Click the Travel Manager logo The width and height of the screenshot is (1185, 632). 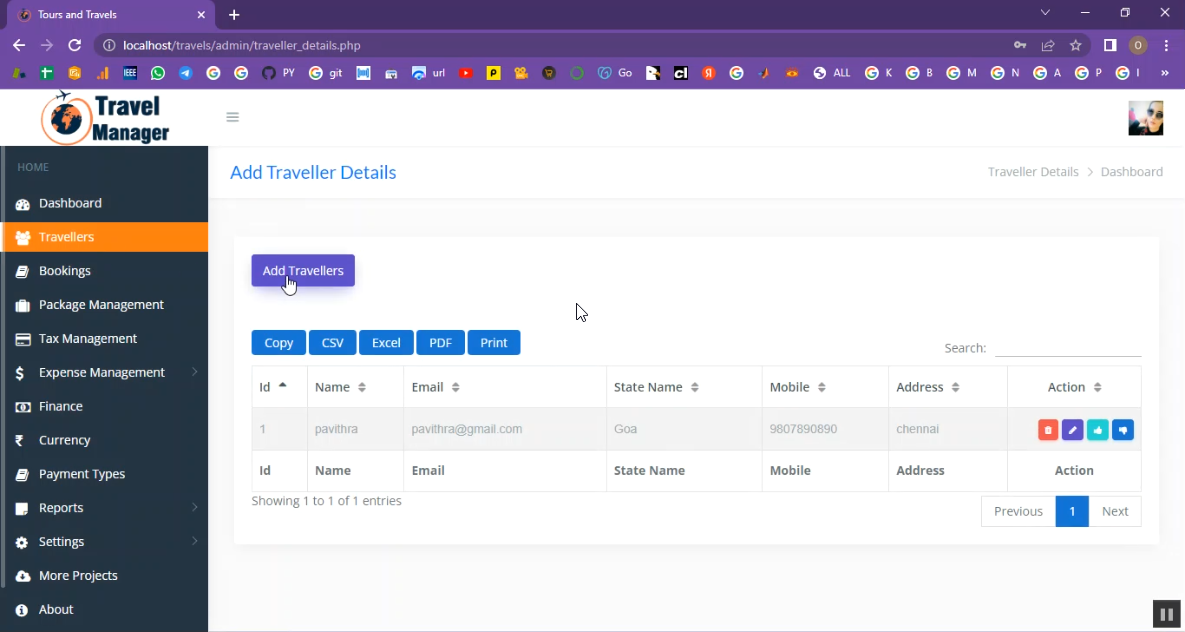(105, 118)
